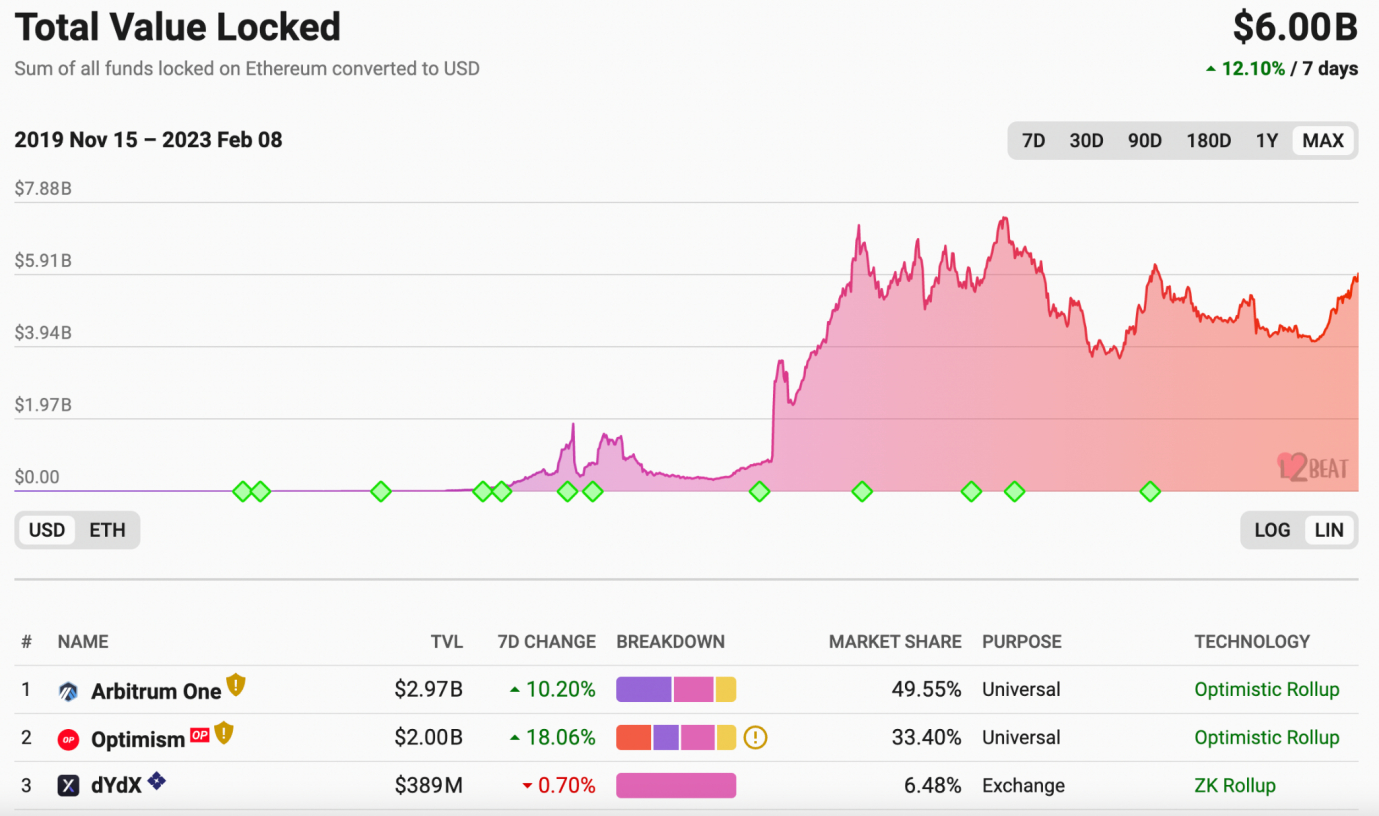Open the Arbitrum One project link
Screen dimensions: 1379x816
pyautogui.click(x=156, y=691)
